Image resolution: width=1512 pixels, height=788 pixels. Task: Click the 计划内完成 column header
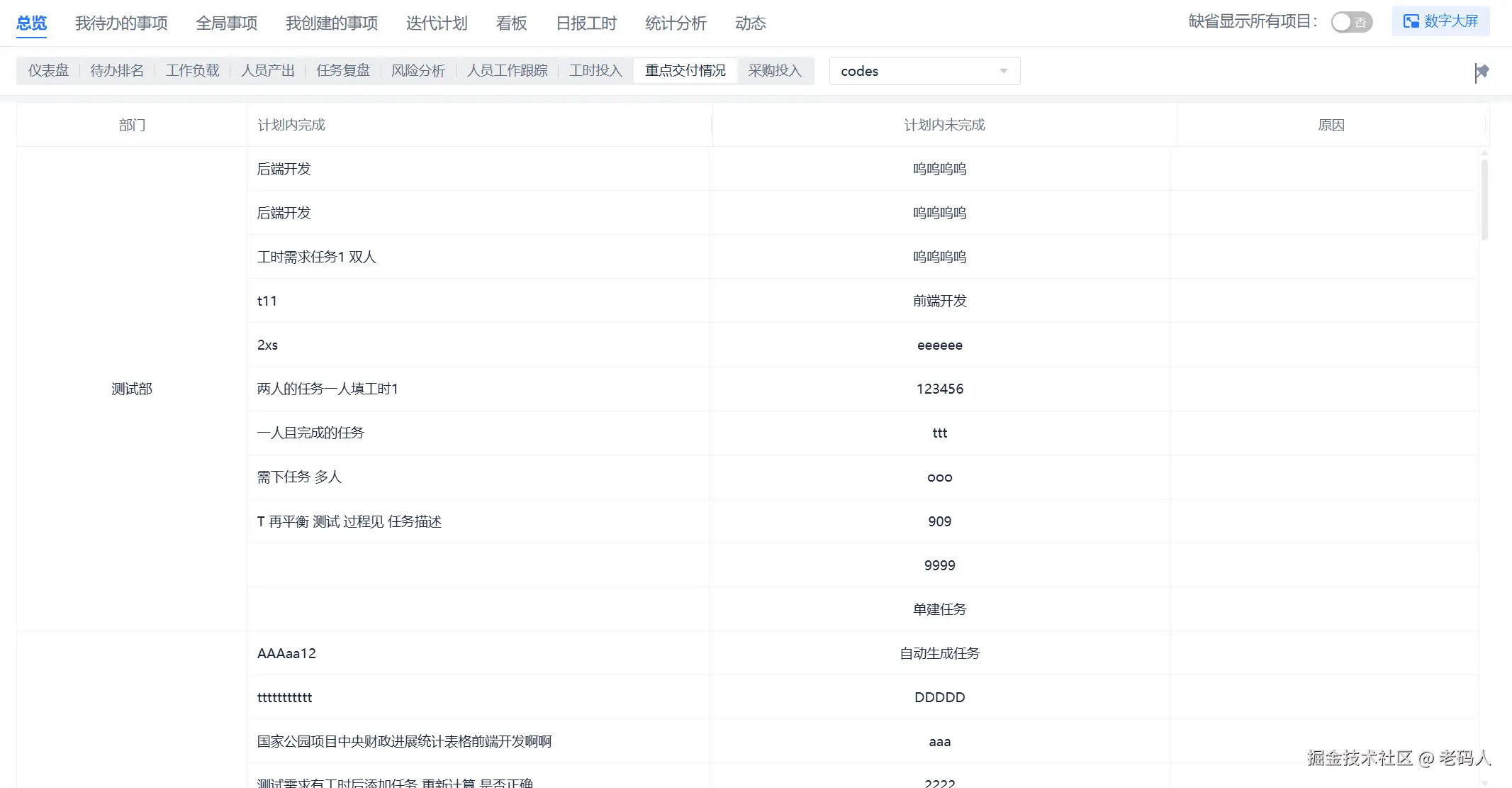point(291,125)
